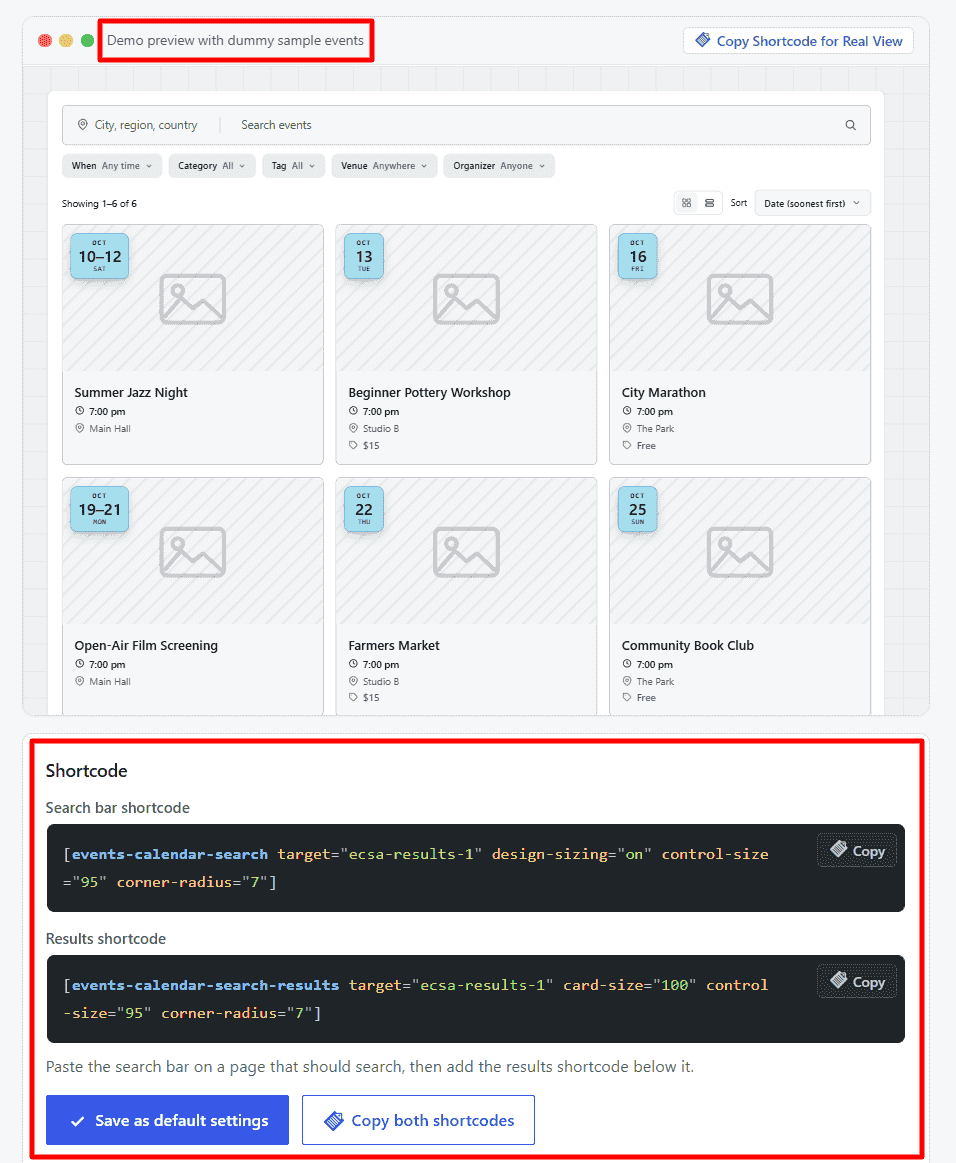Copy the search bar shortcode

coord(857,851)
